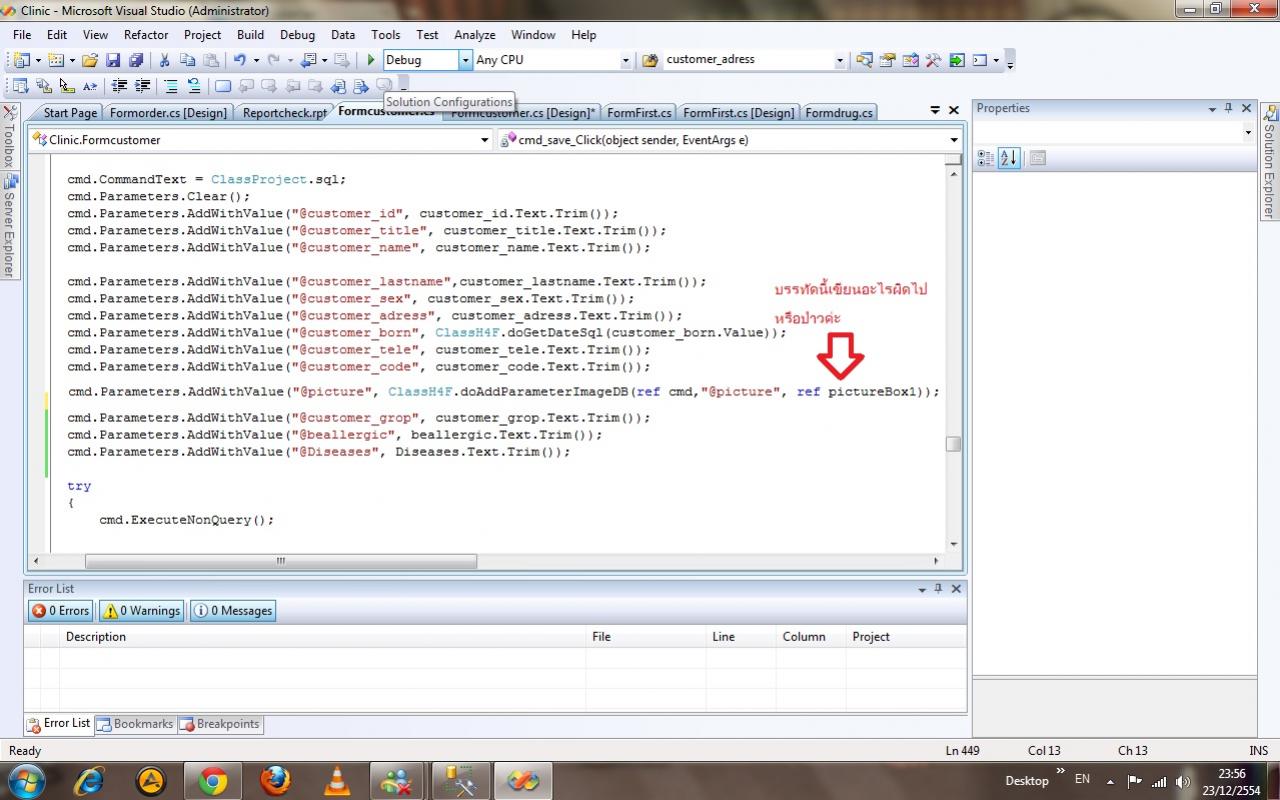1280x800 pixels.
Task: Switch to Reportcheck.rpt tab
Action: click(285, 112)
